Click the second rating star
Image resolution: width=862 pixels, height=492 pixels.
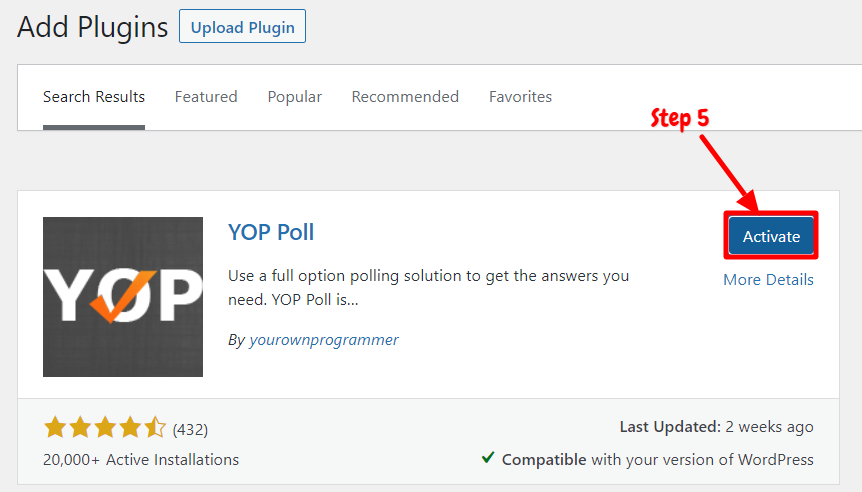pyautogui.click(x=80, y=427)
